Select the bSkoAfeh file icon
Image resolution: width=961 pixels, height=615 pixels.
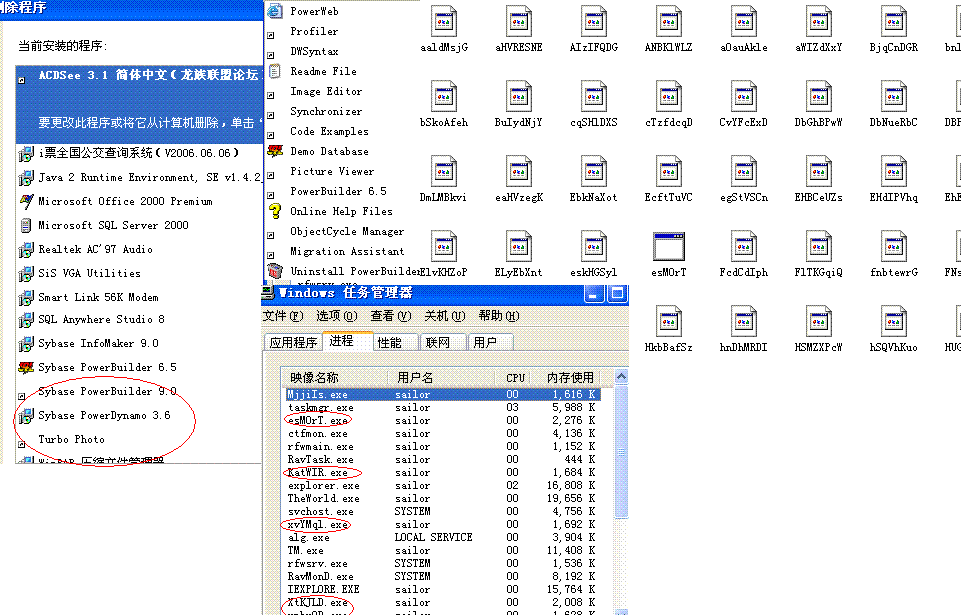(444, 96)
